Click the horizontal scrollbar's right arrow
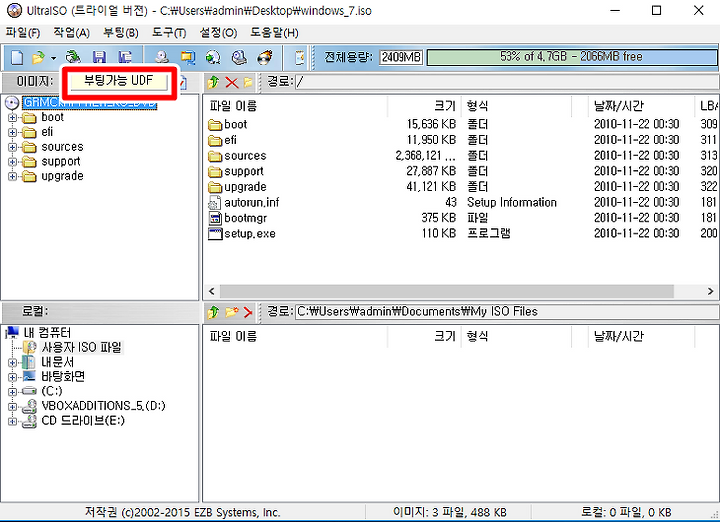 (710, 291)
